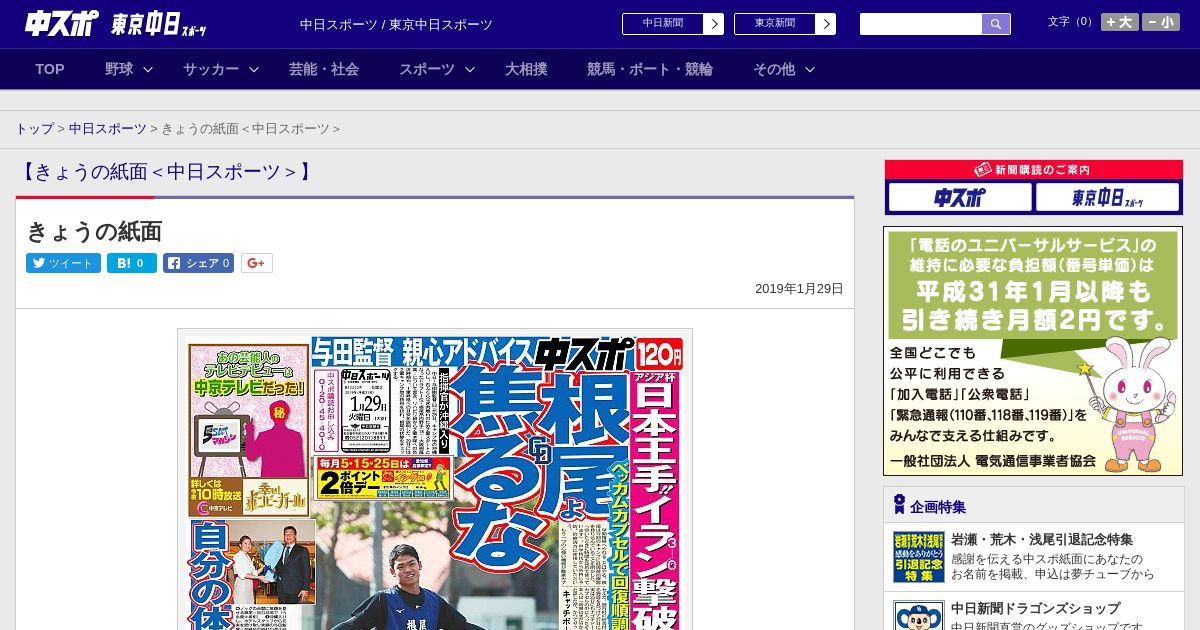Open the 東京新聞 link button
The width and height of the screenshot is (1200, 630).
tap(775, 24)
